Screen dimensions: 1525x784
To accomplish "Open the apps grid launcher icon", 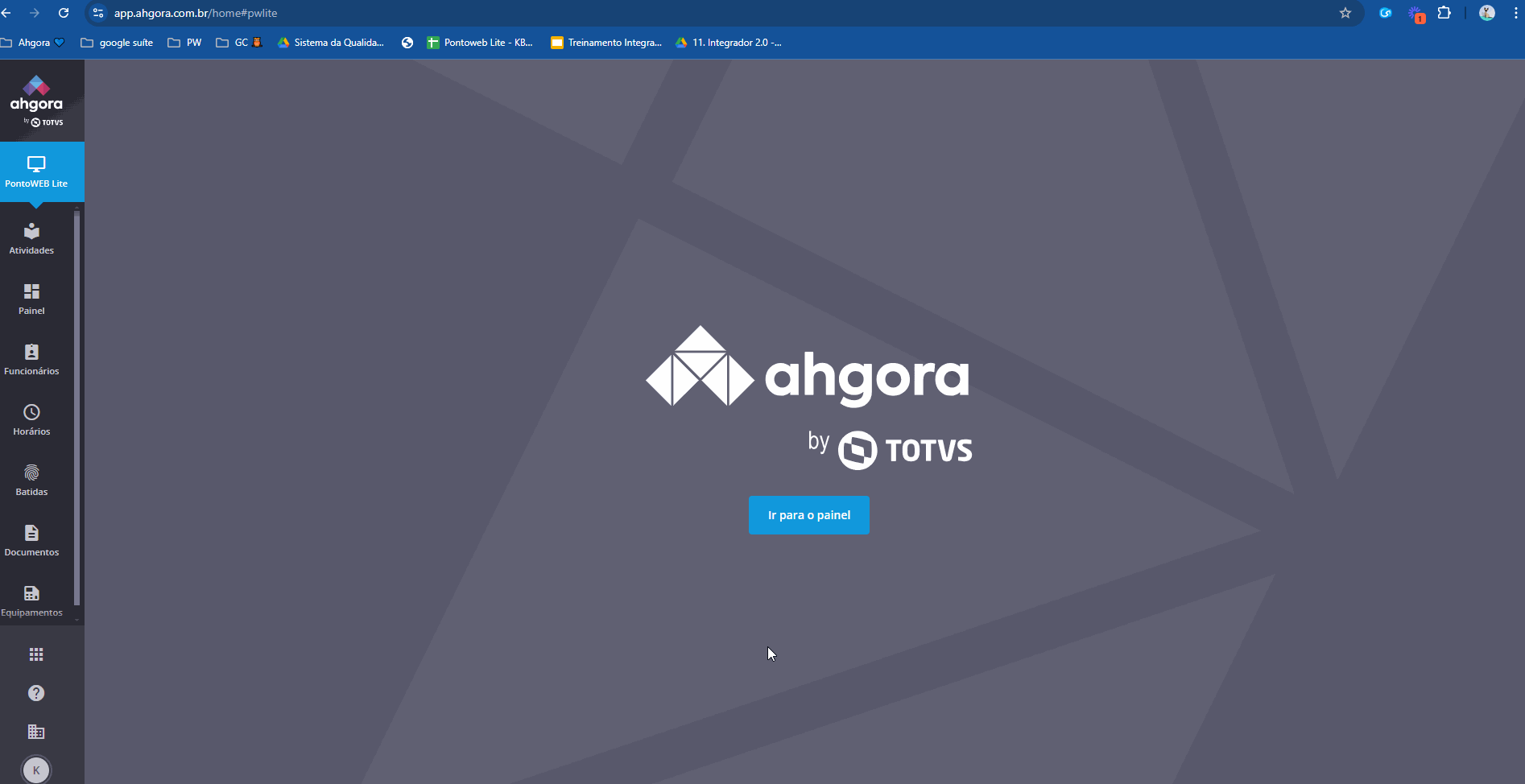I will [x=36, y=654].
